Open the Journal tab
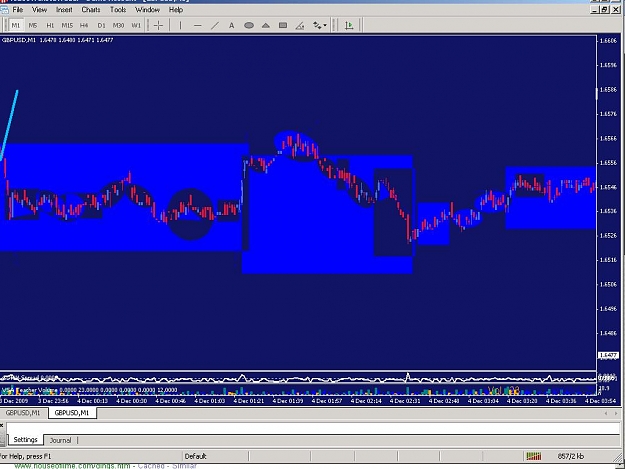The height and width of the screenshot is (469, 625). tap(60, 440)
